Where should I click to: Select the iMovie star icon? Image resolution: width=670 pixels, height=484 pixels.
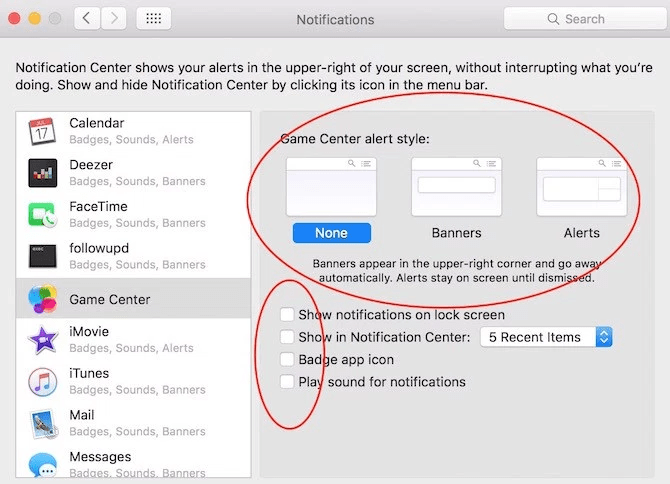tap(42, 340)
